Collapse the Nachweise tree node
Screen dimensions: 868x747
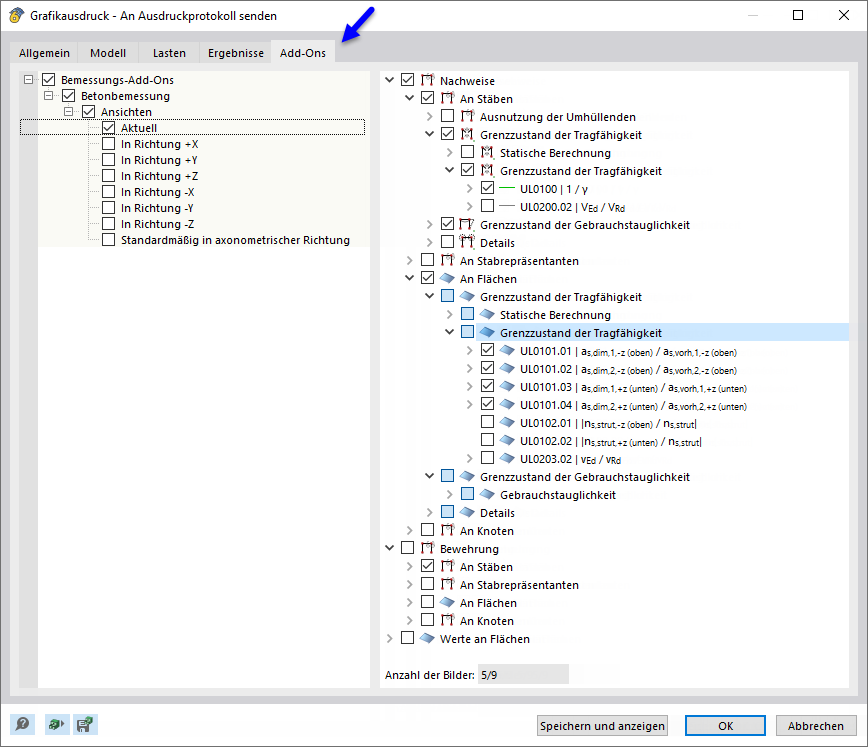point(390,80)
